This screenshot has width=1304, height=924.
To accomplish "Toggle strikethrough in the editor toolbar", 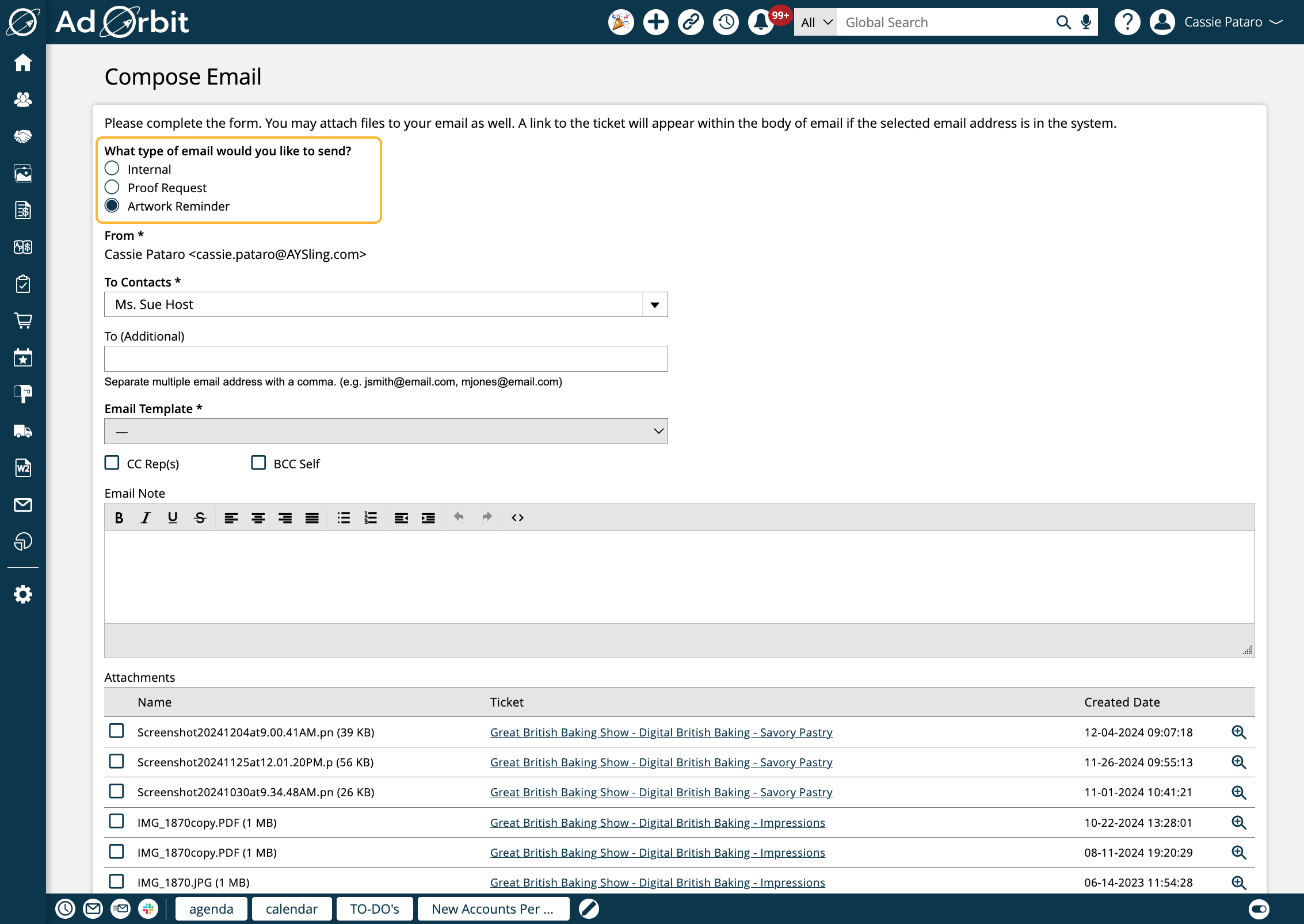I will pyautogui.click(x=200, y=518).
